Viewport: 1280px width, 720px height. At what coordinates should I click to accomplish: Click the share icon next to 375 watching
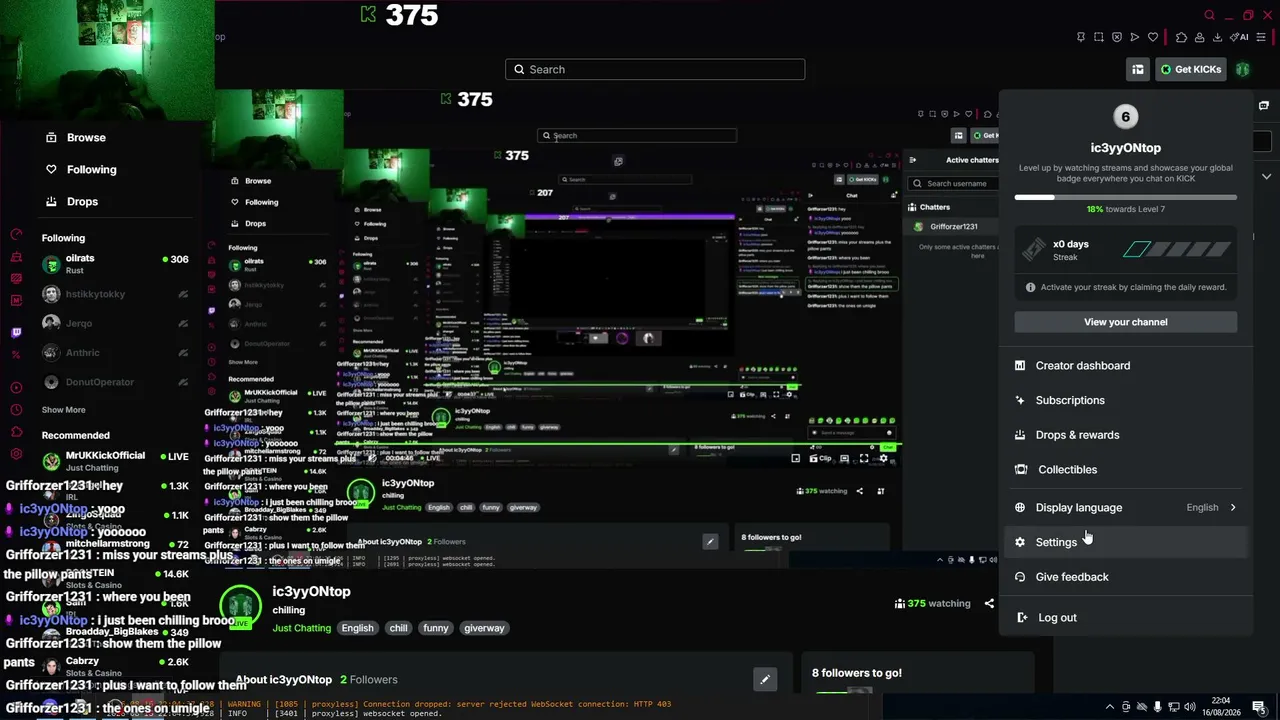click(x=989, y=603)
